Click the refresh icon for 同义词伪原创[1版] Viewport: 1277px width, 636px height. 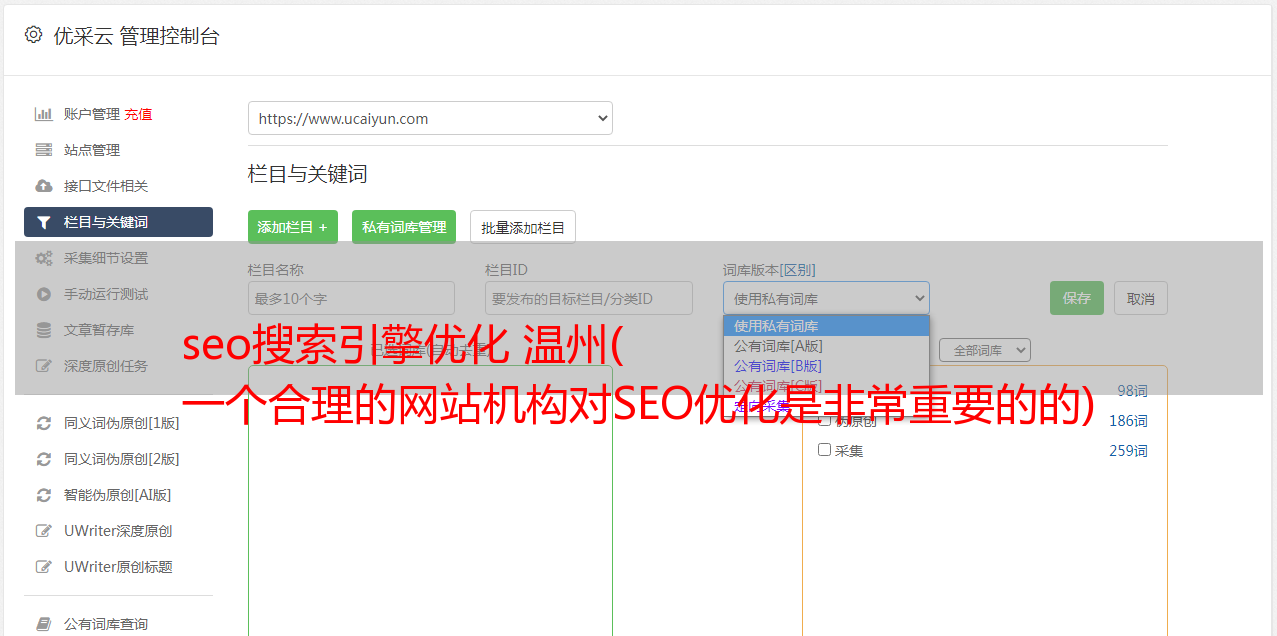click(x=43, y=423)
